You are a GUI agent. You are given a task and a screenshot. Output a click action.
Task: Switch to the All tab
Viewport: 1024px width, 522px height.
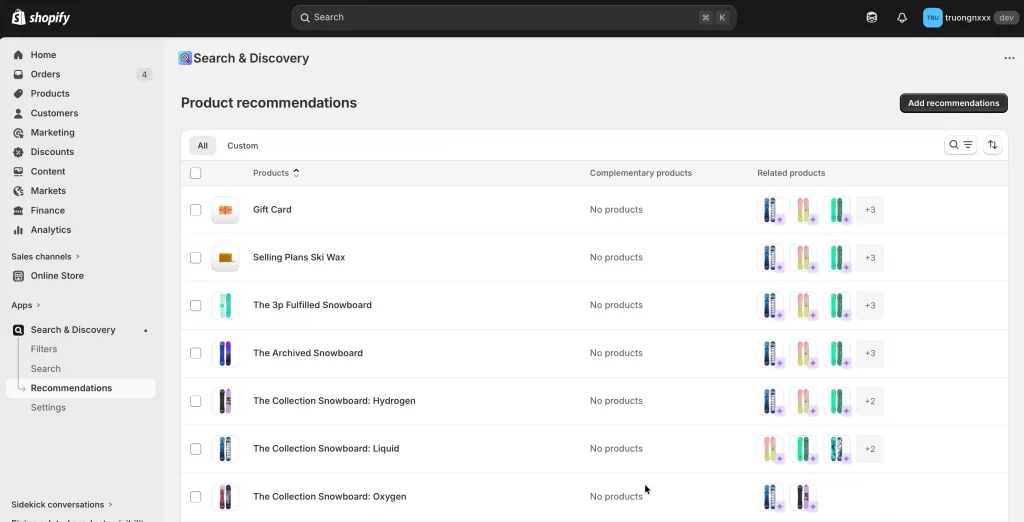point(202,146)
